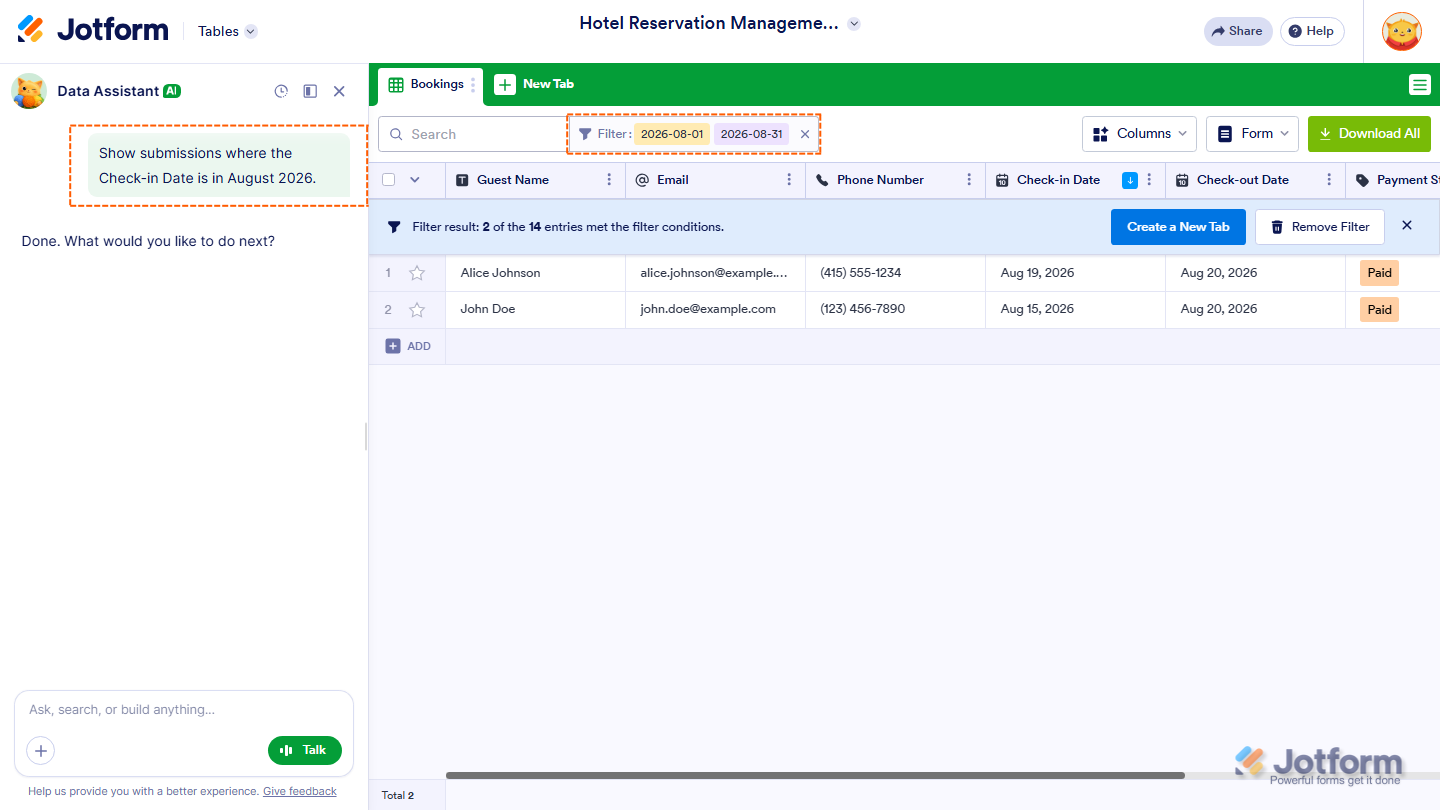Image resolution: width=1440 pixels, height=810 pixels.
Task: Click the Data Assistant cat avatar
Action: coord(29,91)
